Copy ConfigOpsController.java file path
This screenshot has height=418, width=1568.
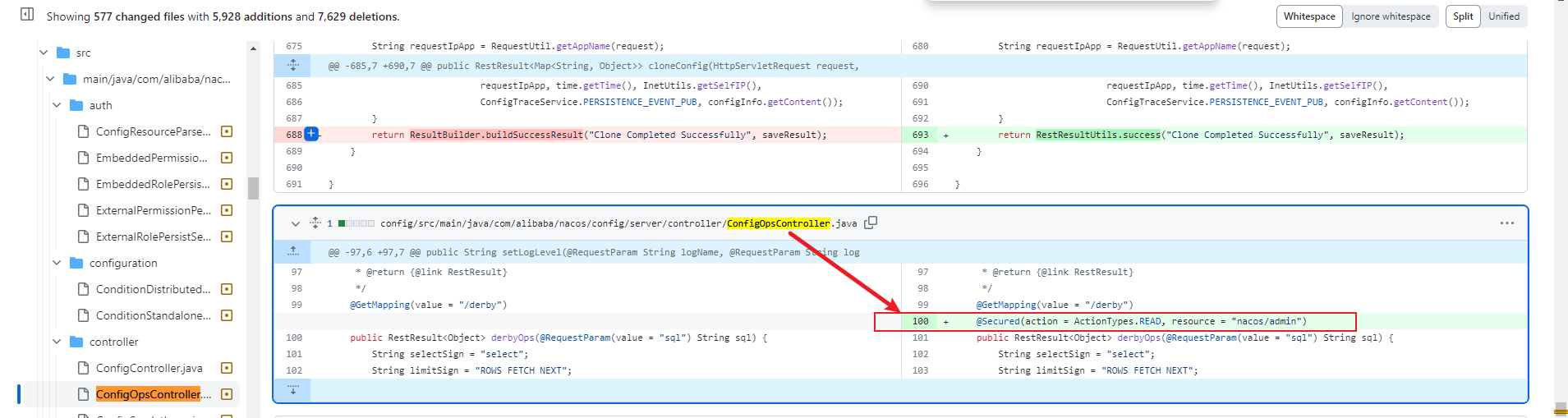pyautogui.click(x=871, y=223)
